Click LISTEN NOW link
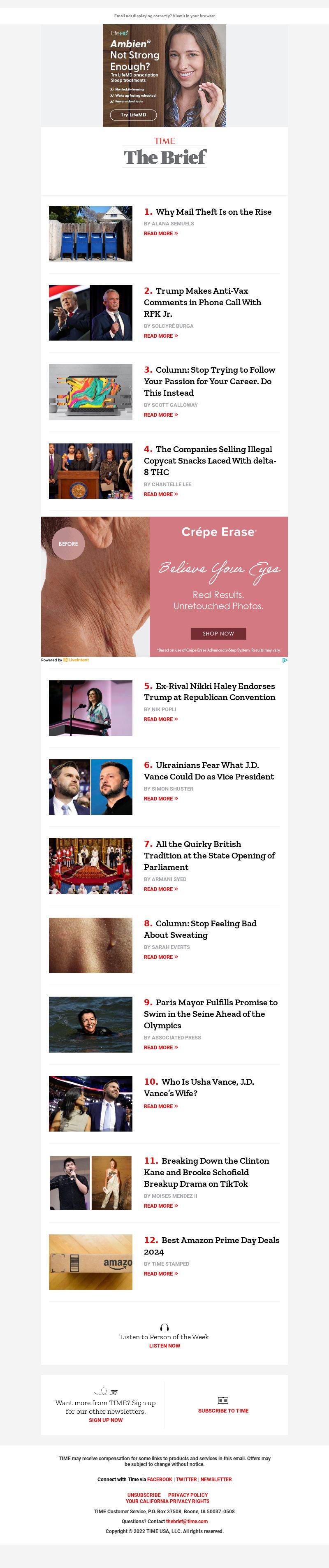The height and width of the screenshot is (1568, 329). 165,1346
